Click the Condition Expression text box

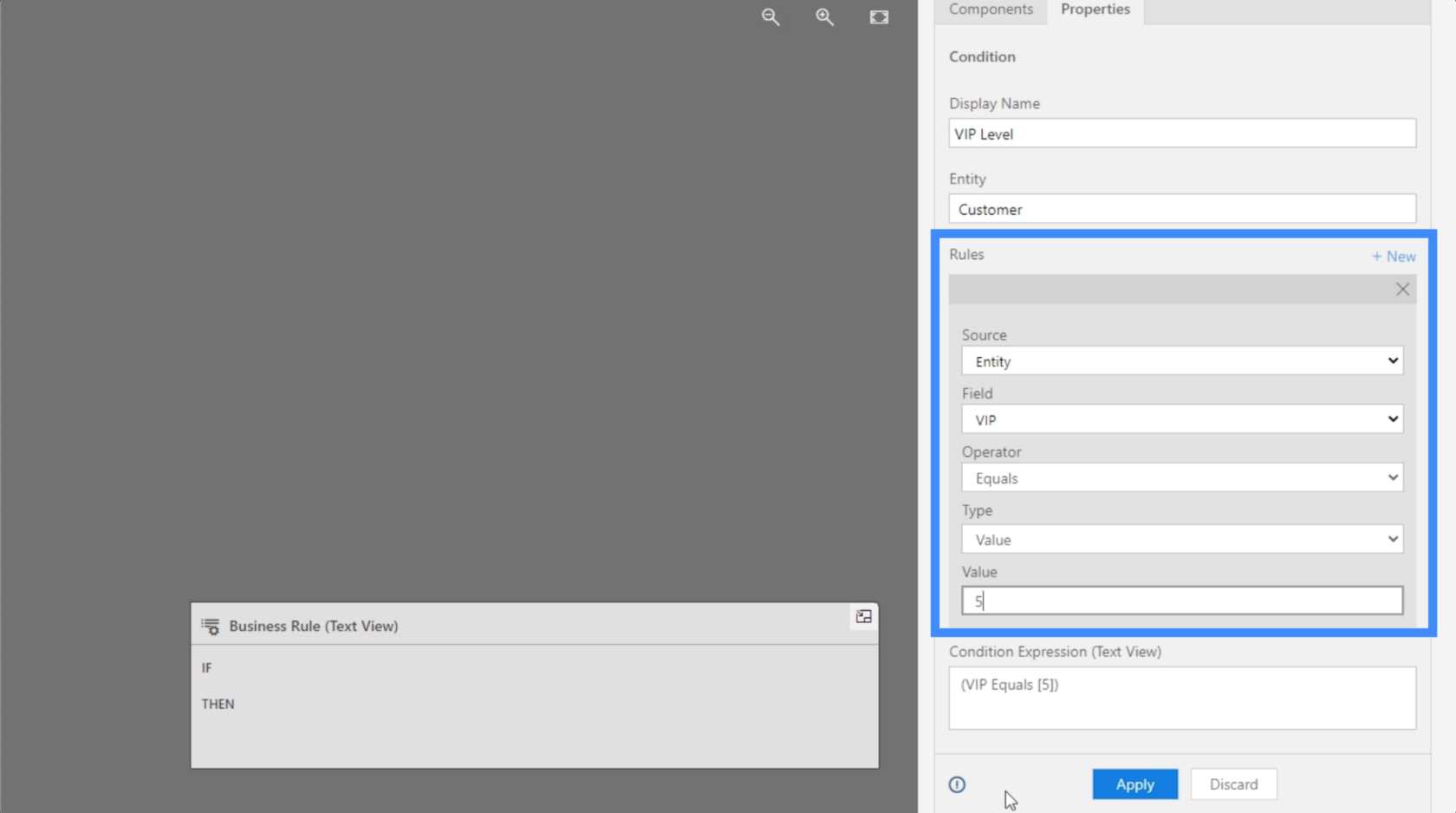click(x=1182, y=698)
